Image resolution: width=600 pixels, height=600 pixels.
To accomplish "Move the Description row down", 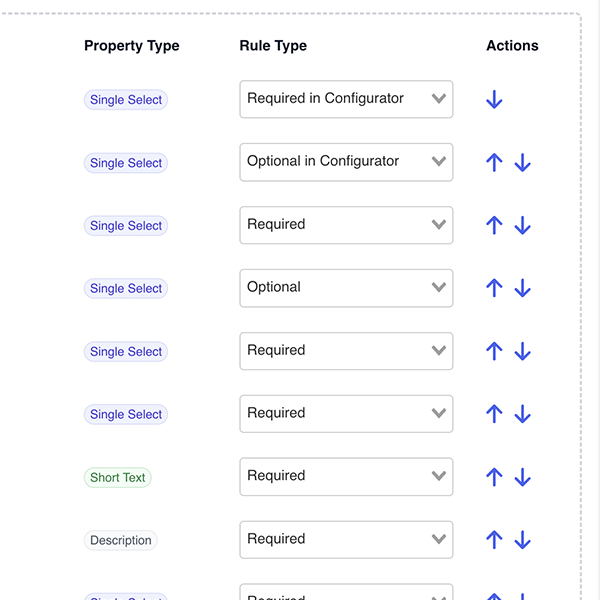I will click(x=522, y=540).
